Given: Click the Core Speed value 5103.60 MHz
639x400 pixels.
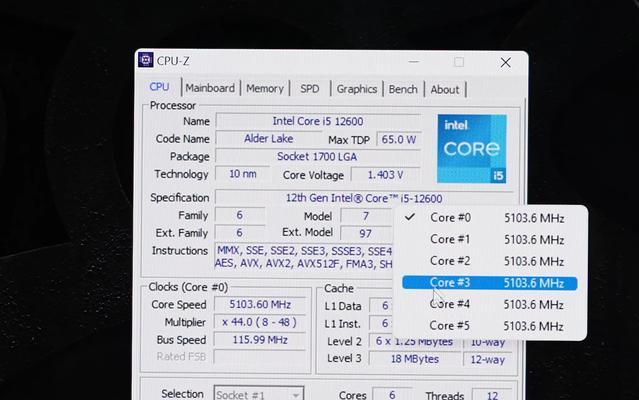Looking at the screenshot, I should [260, 305].
